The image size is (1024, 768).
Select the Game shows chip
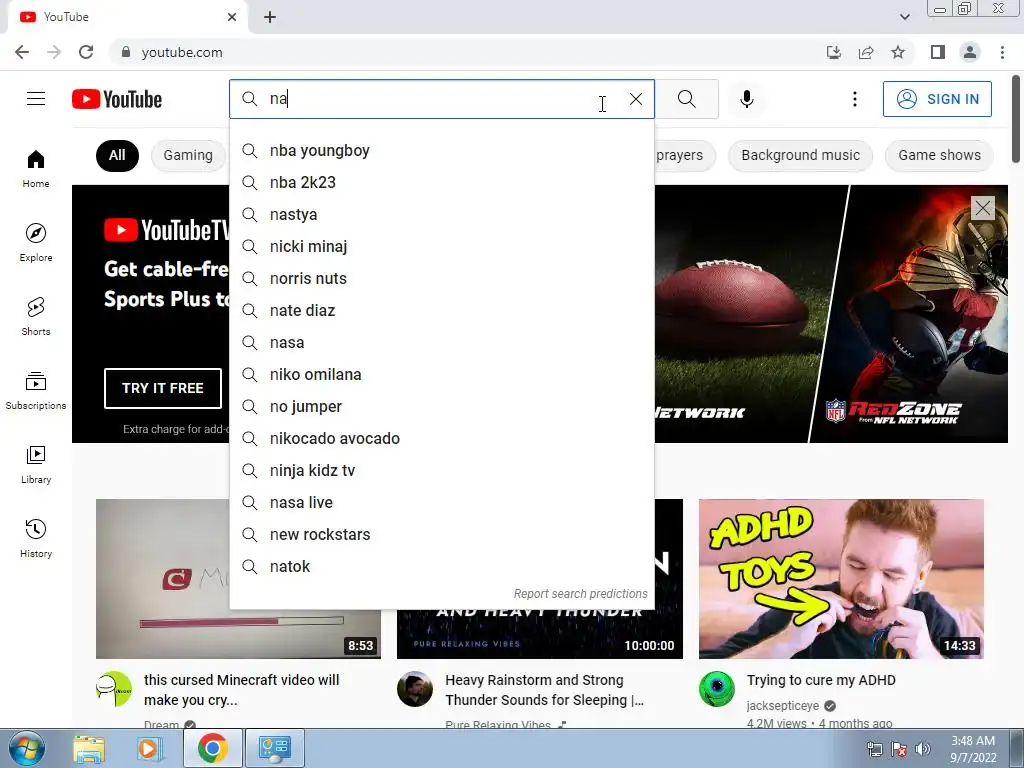[939, 155]
